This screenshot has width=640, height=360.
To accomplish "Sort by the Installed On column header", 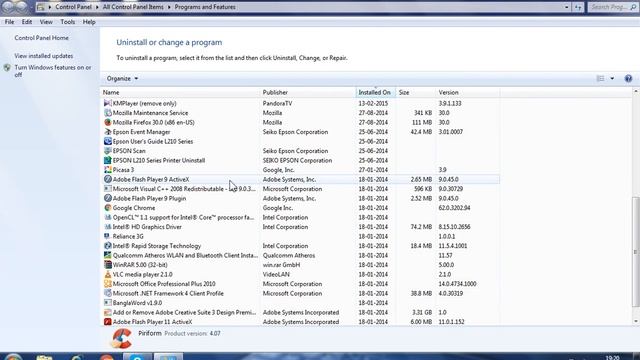I will coord(376,93).
